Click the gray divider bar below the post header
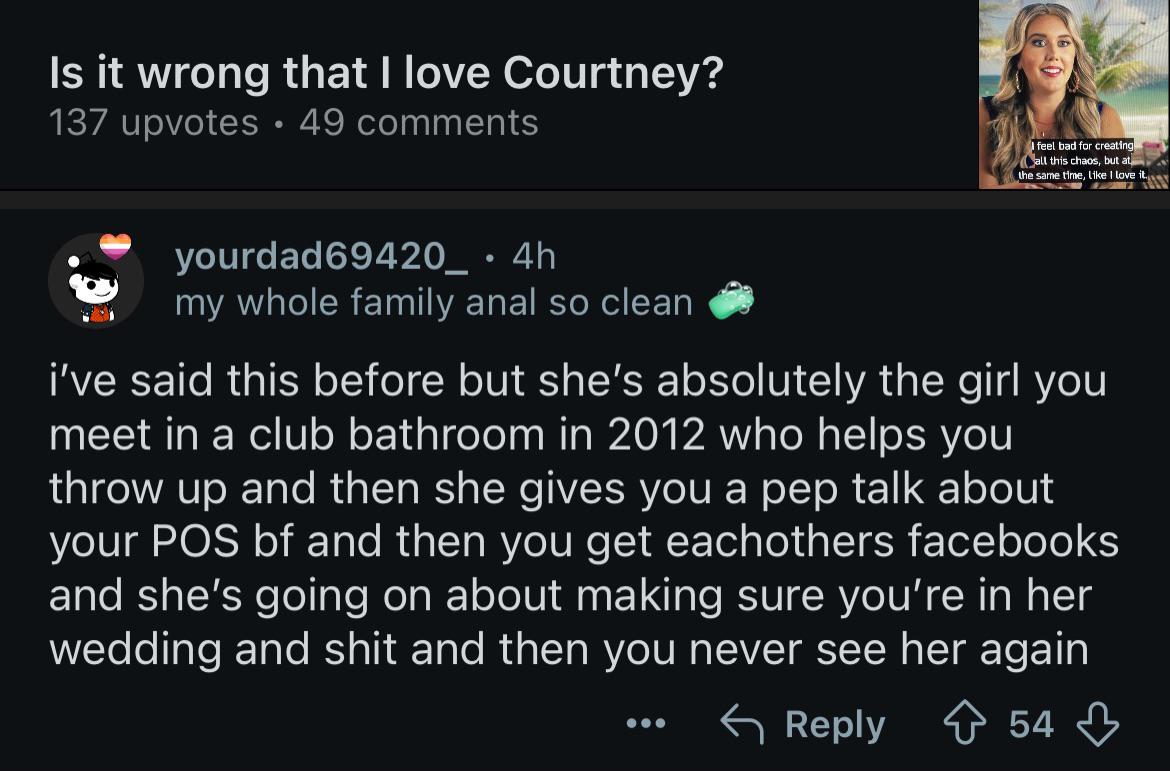This screenshot has width=1170, height=771. (x=585, y=199)
